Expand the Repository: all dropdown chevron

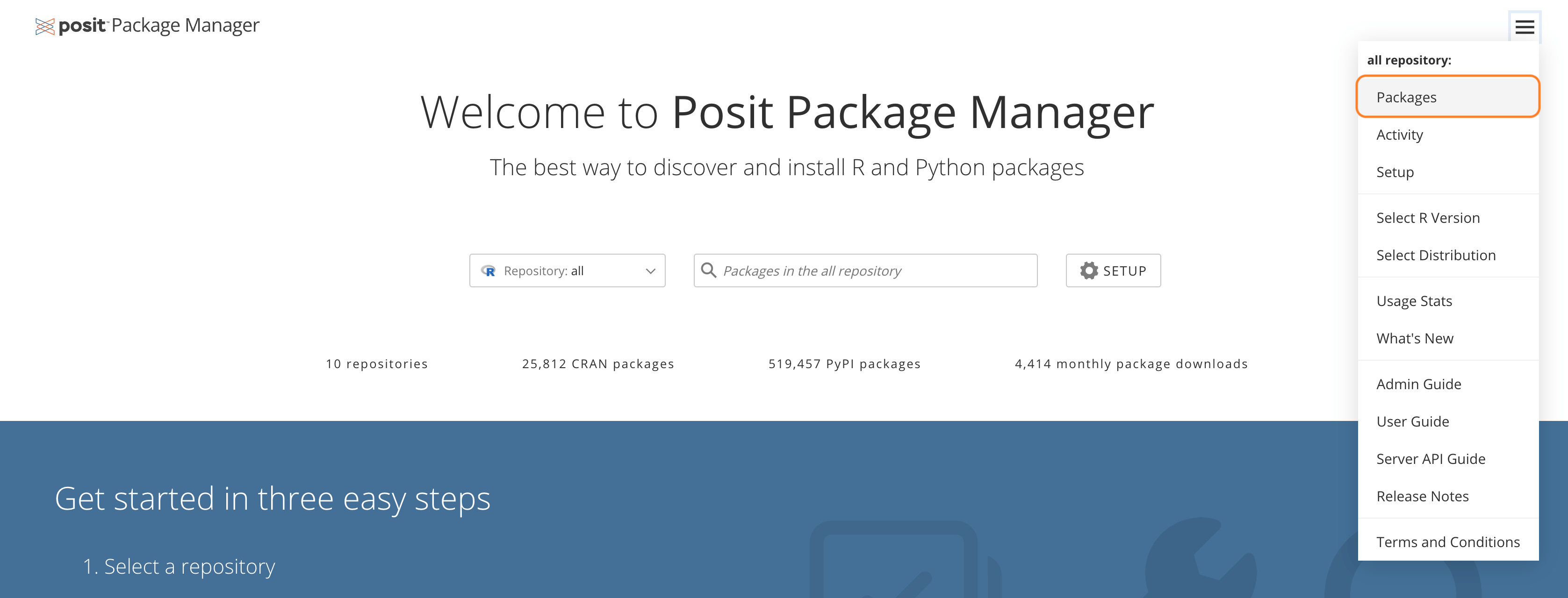tap(650, 271)
